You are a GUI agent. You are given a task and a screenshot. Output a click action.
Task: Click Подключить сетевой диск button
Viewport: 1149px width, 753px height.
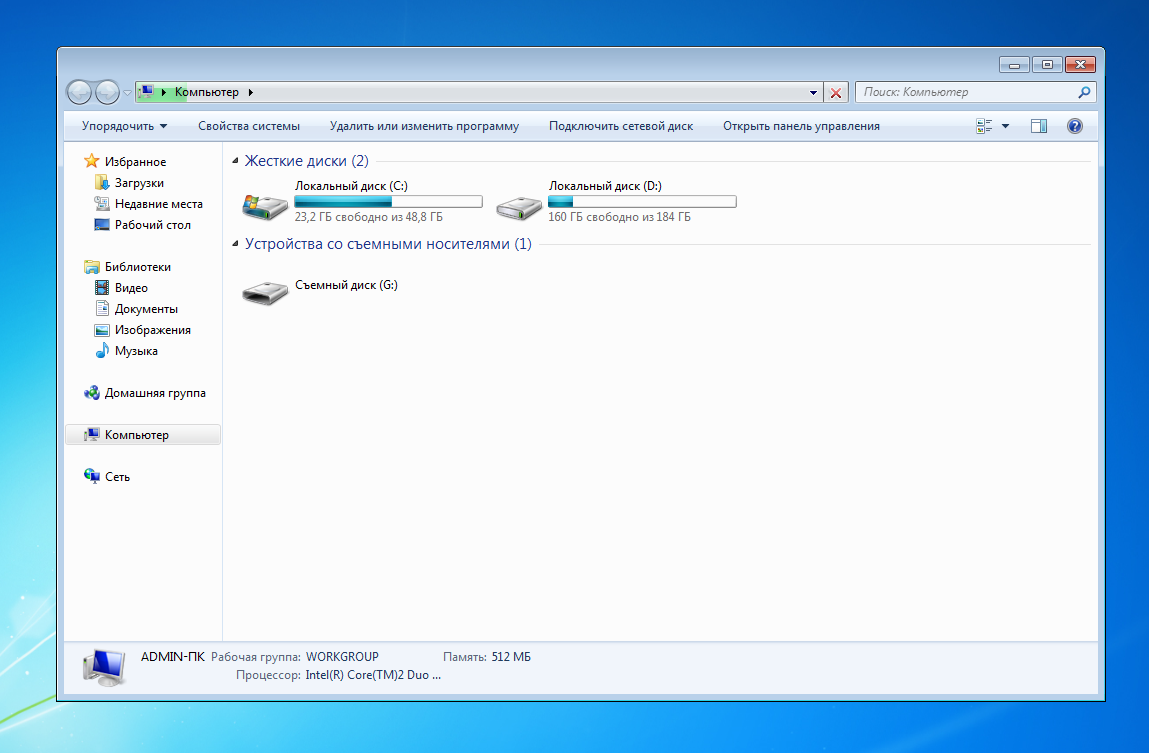coord(621,126)
